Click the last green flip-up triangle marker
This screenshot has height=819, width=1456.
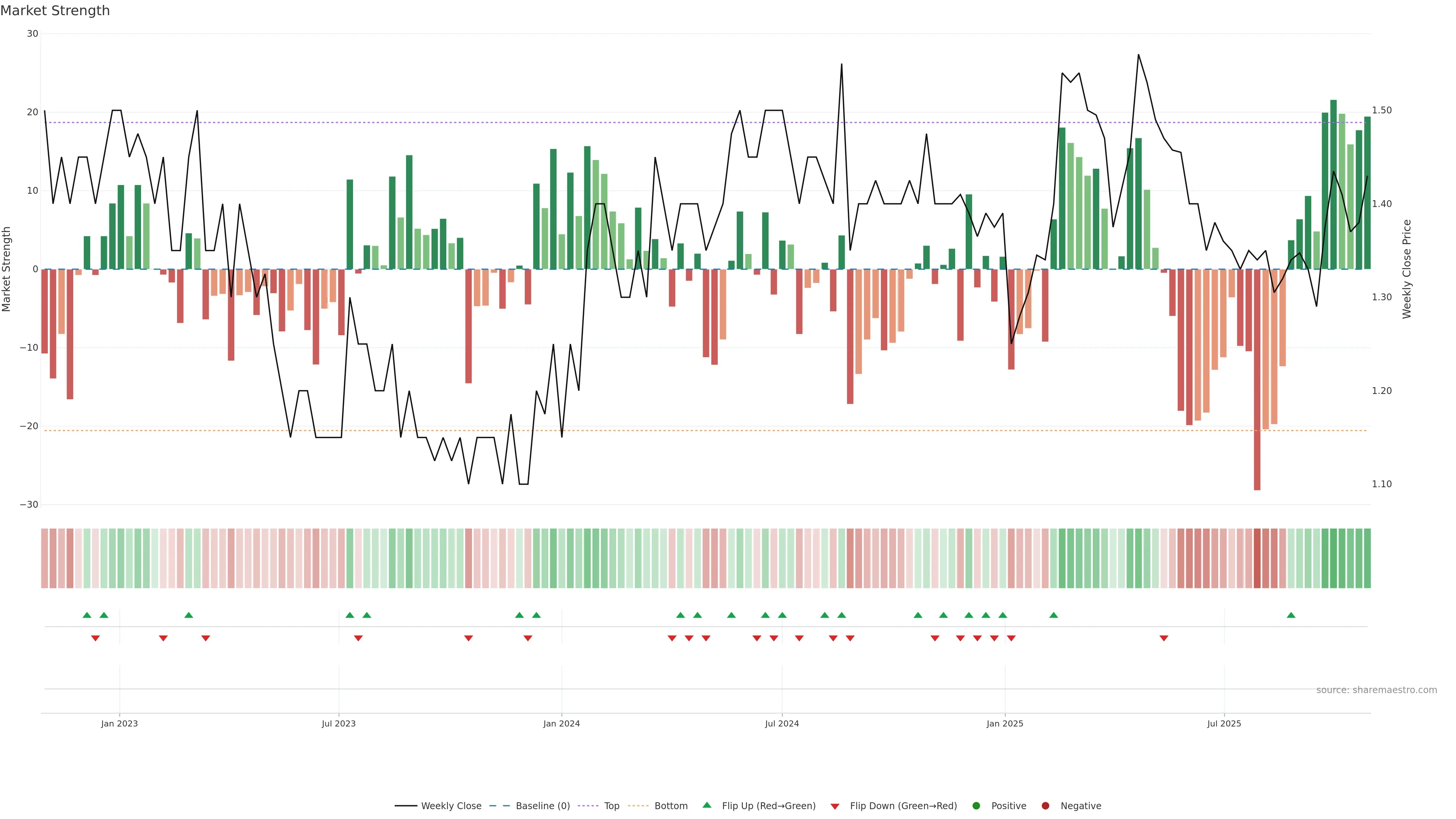pyautogui.click(x=1291, y=615)
